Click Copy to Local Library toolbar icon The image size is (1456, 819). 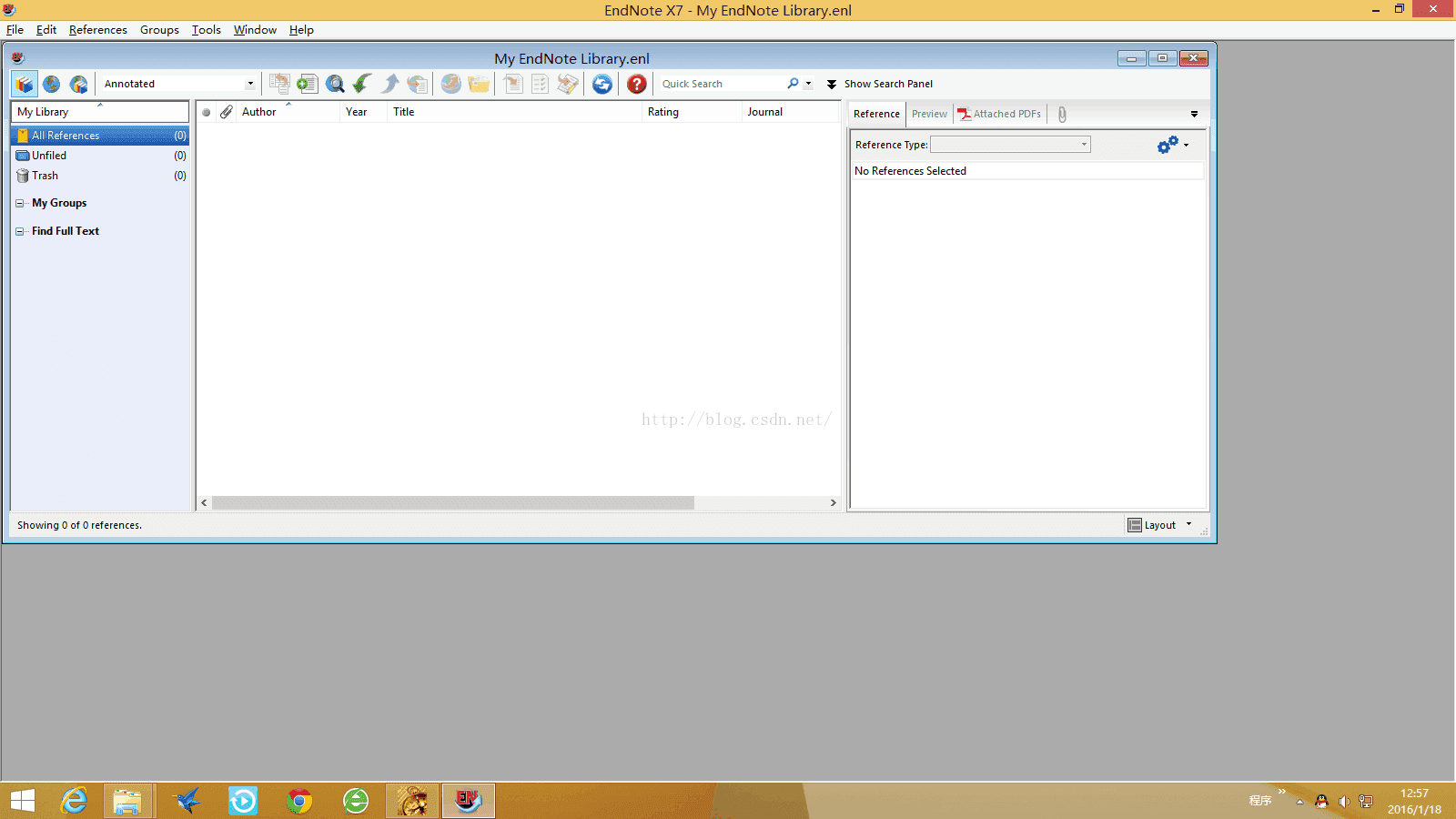[x=279, y=84]
